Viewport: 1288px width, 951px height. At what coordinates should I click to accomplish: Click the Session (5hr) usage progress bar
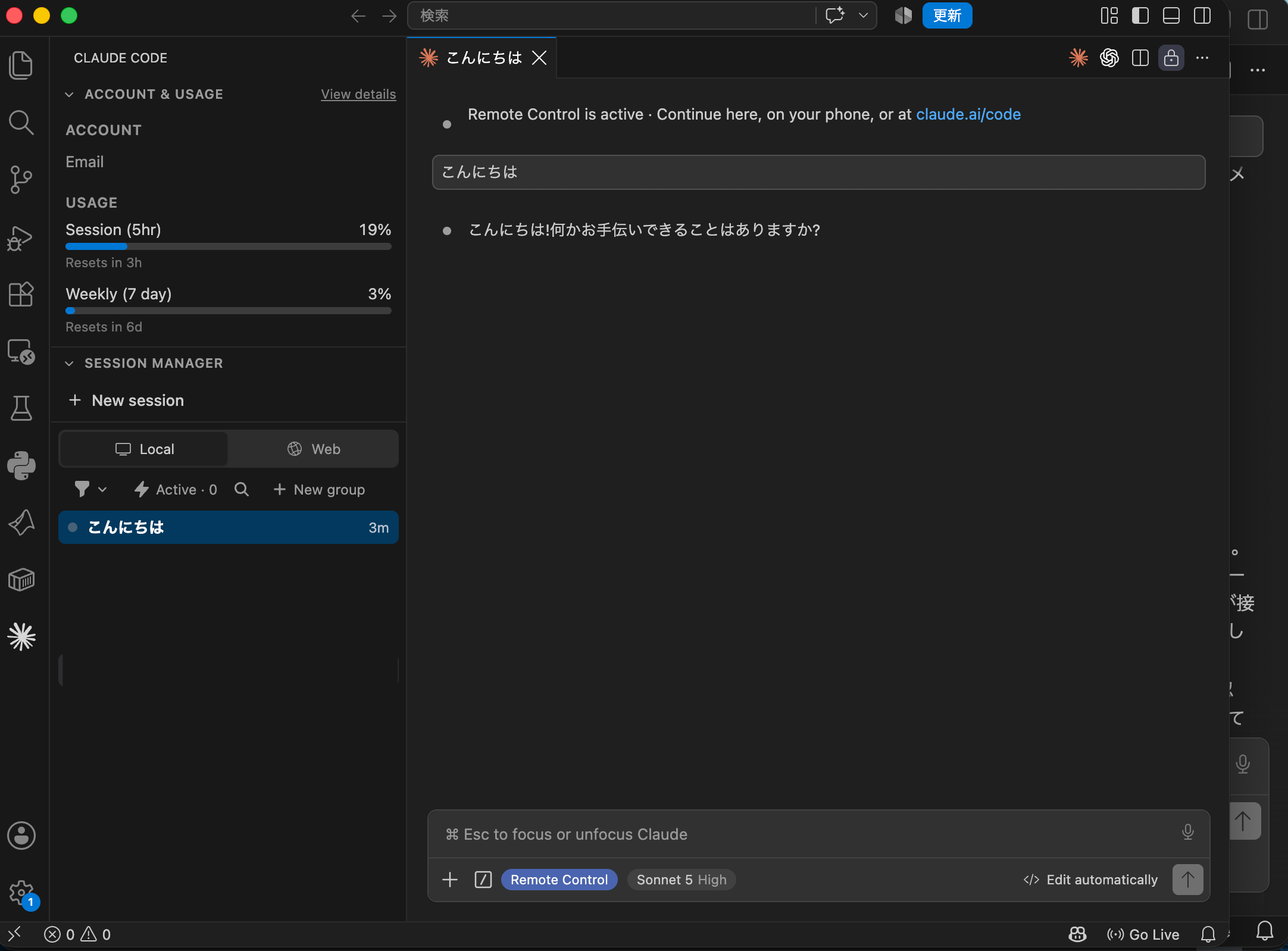point(229,246)
